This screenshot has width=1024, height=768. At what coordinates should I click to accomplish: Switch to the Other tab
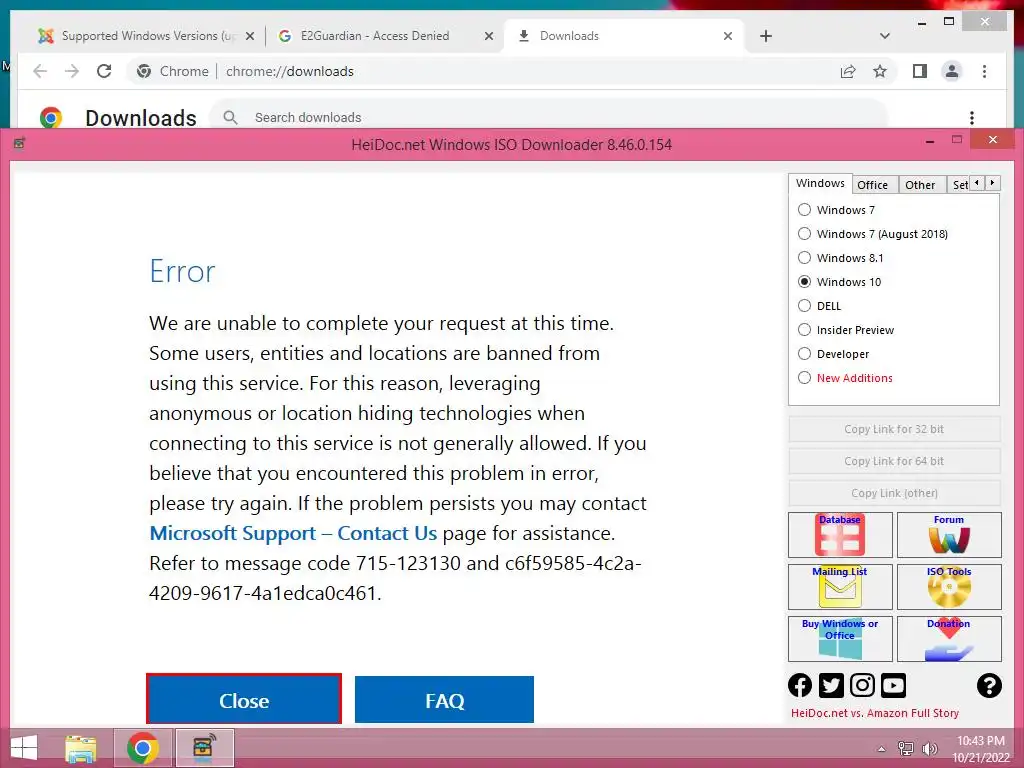(x=920, y=185)
